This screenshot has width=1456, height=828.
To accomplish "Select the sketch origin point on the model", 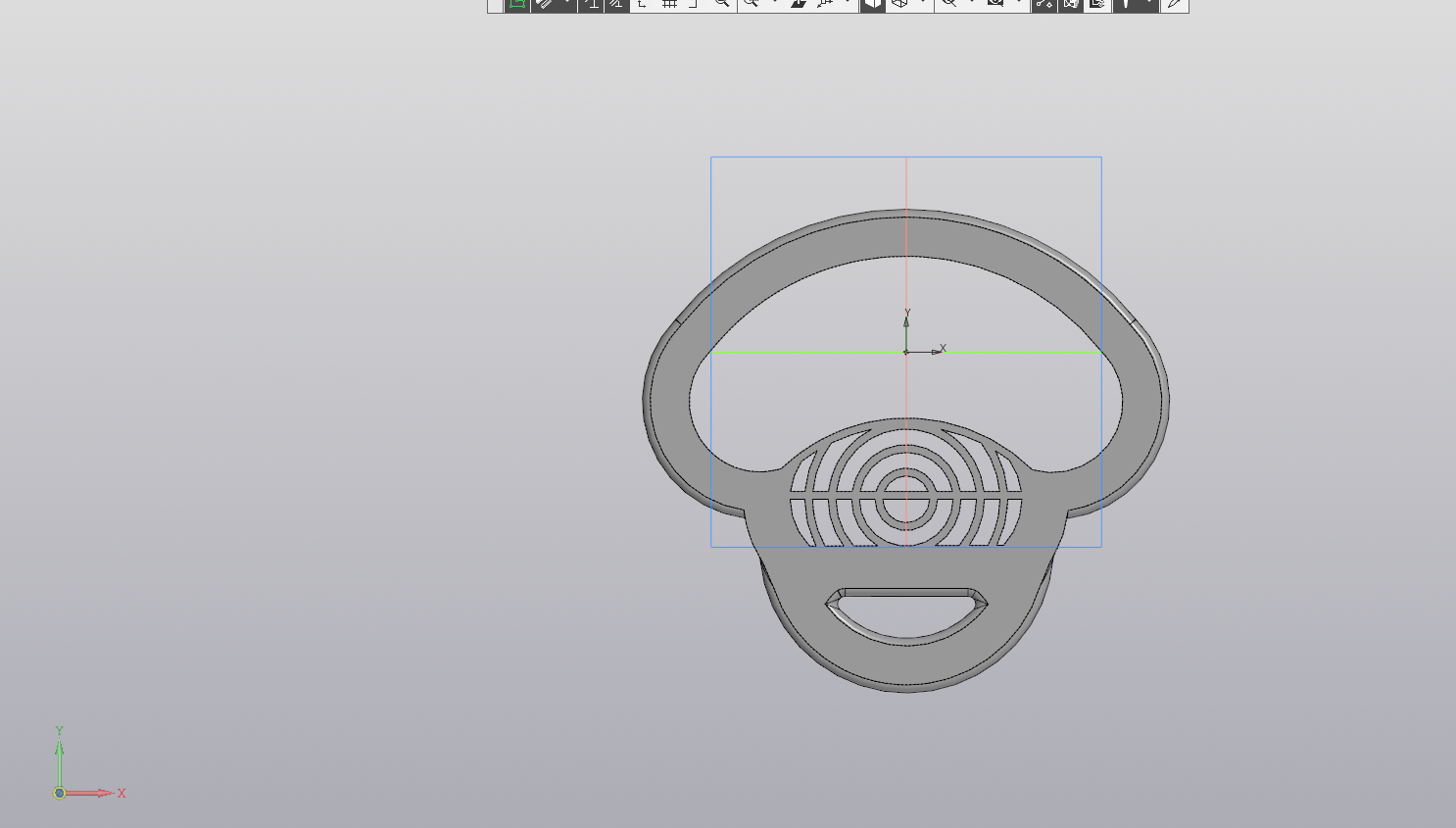I will point(905,352).
